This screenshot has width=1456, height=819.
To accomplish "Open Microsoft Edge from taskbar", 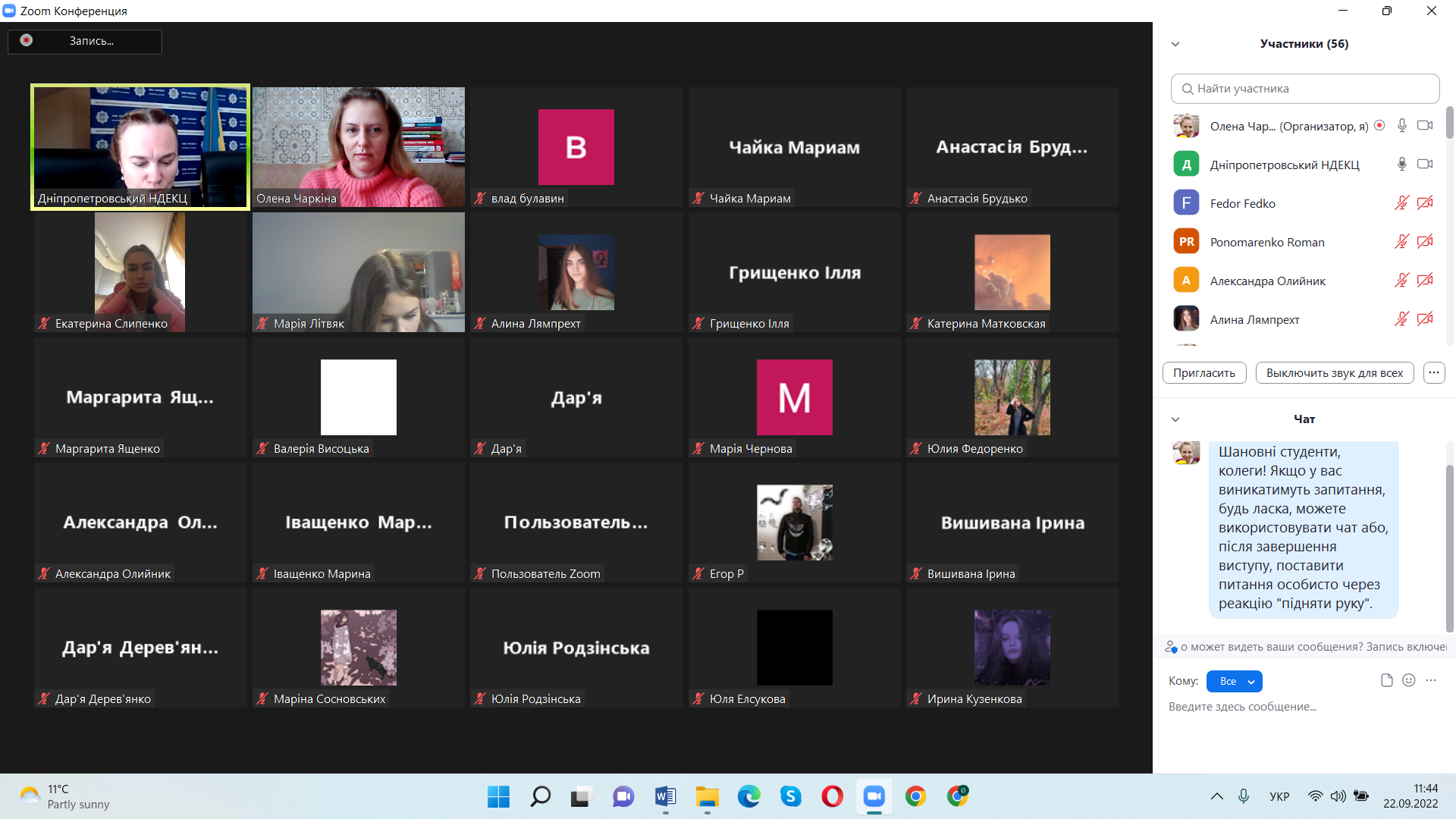I will coord(749,796).
